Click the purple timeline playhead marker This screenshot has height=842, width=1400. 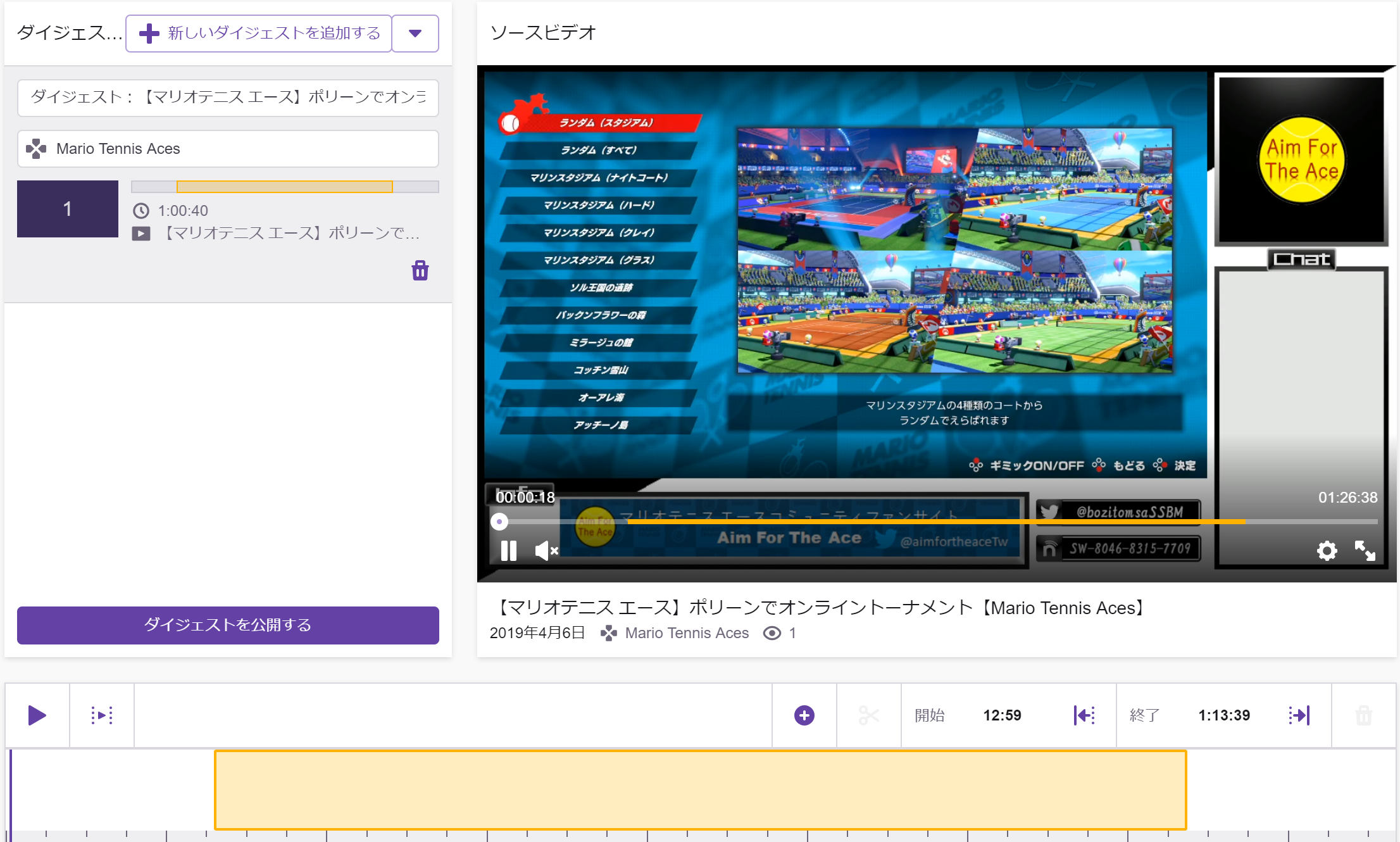point(11,795)
